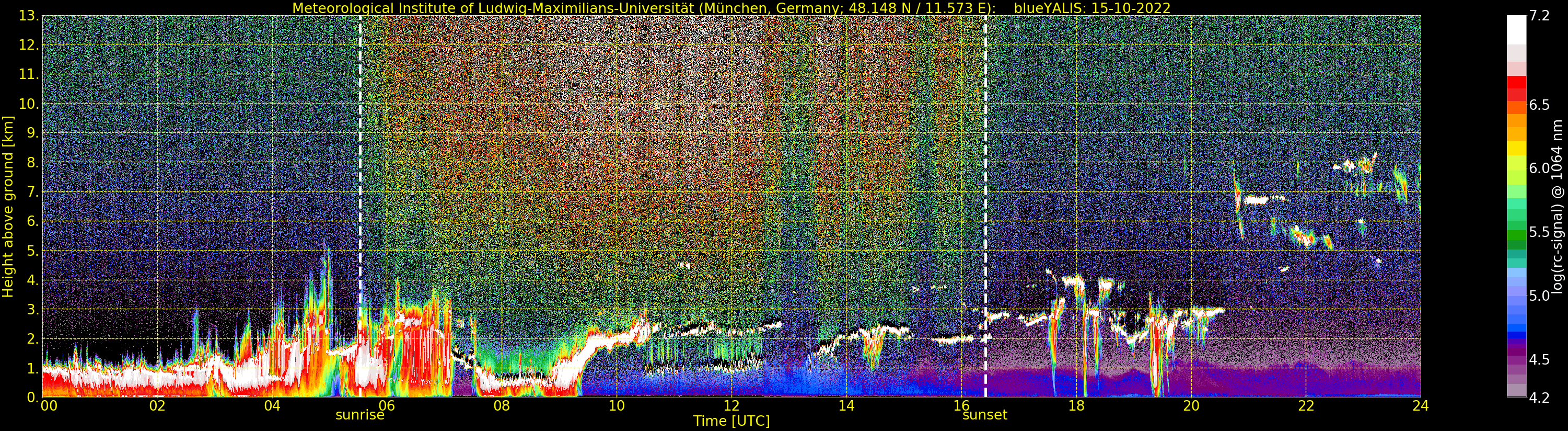Click the '24' time tick label
The width and height of the screenshot is (1568, 431).
click(1421, 405)
